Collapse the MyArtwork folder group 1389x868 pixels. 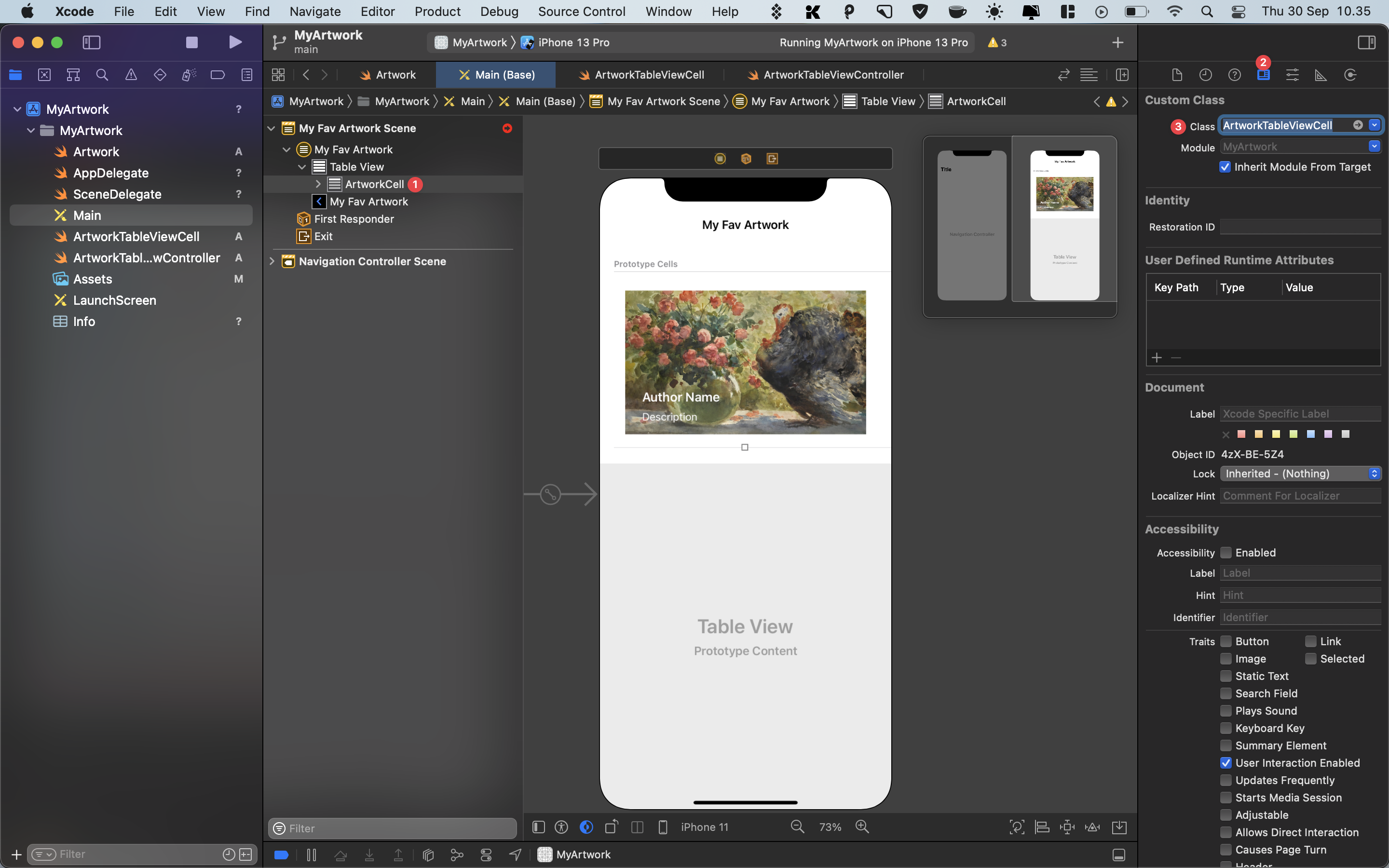31,130
